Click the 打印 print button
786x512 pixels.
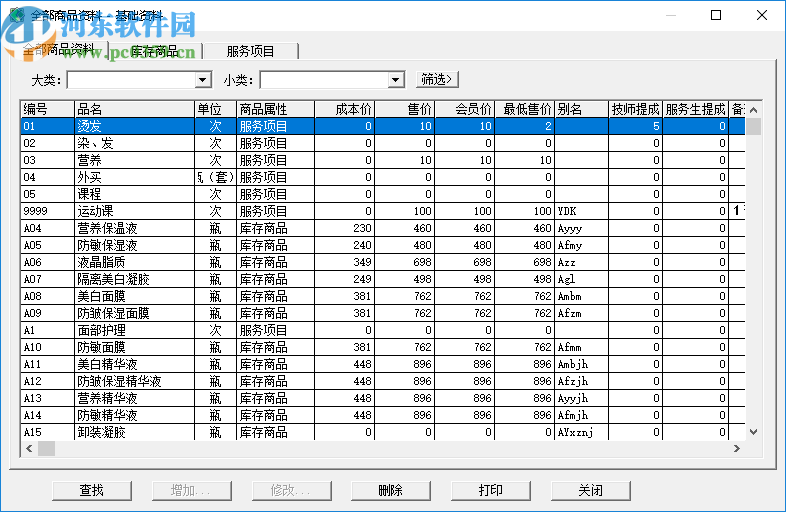click(491, 490)
